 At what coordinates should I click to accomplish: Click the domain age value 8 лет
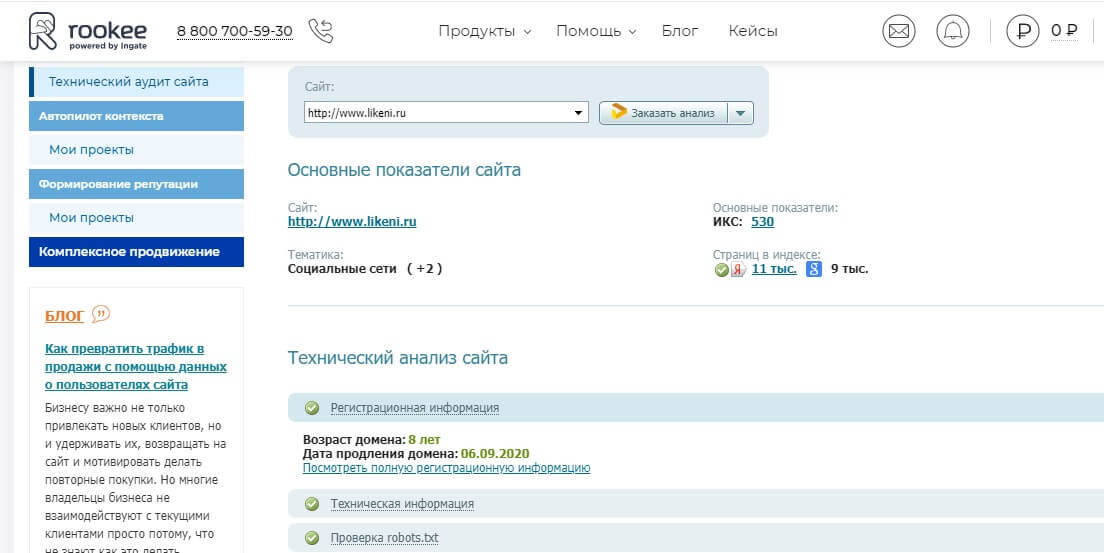(x=425, y=440)
